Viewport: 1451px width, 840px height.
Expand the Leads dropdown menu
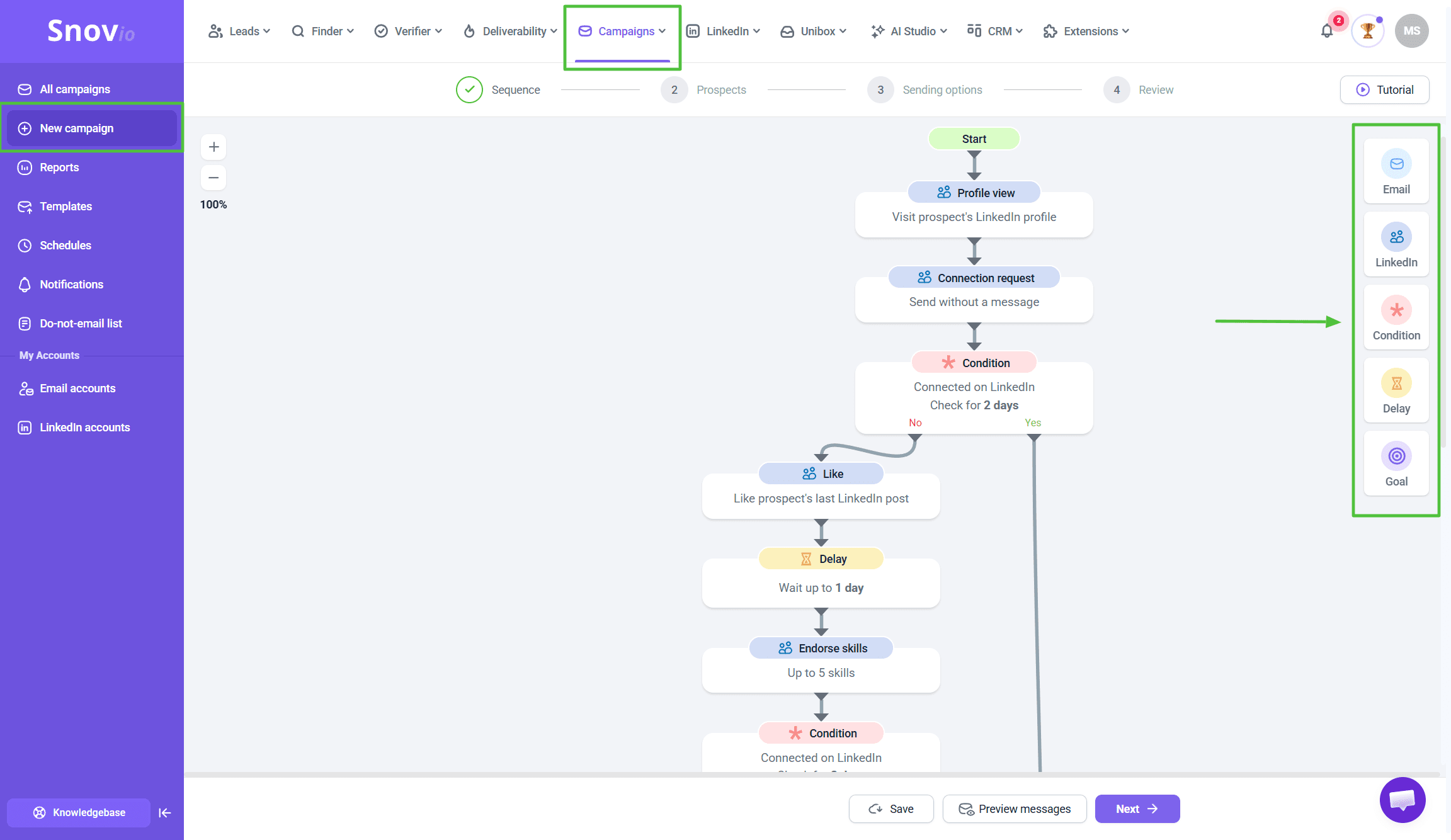(x=239, y=31)
